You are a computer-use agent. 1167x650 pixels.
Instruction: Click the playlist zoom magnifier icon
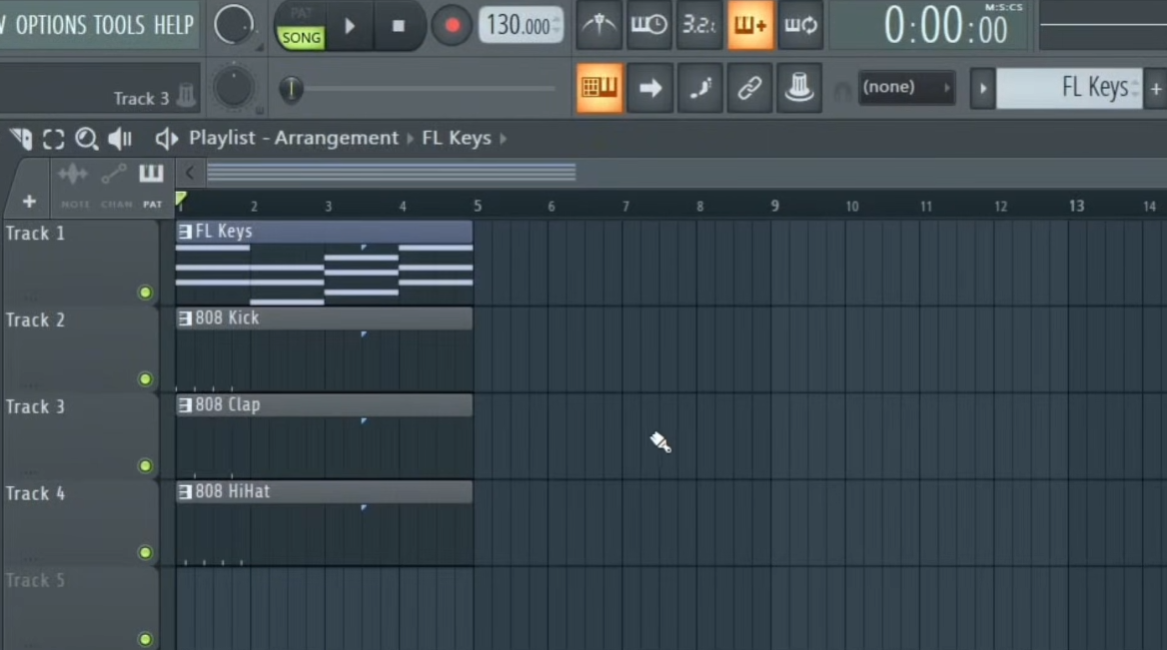tap(86, 139)
